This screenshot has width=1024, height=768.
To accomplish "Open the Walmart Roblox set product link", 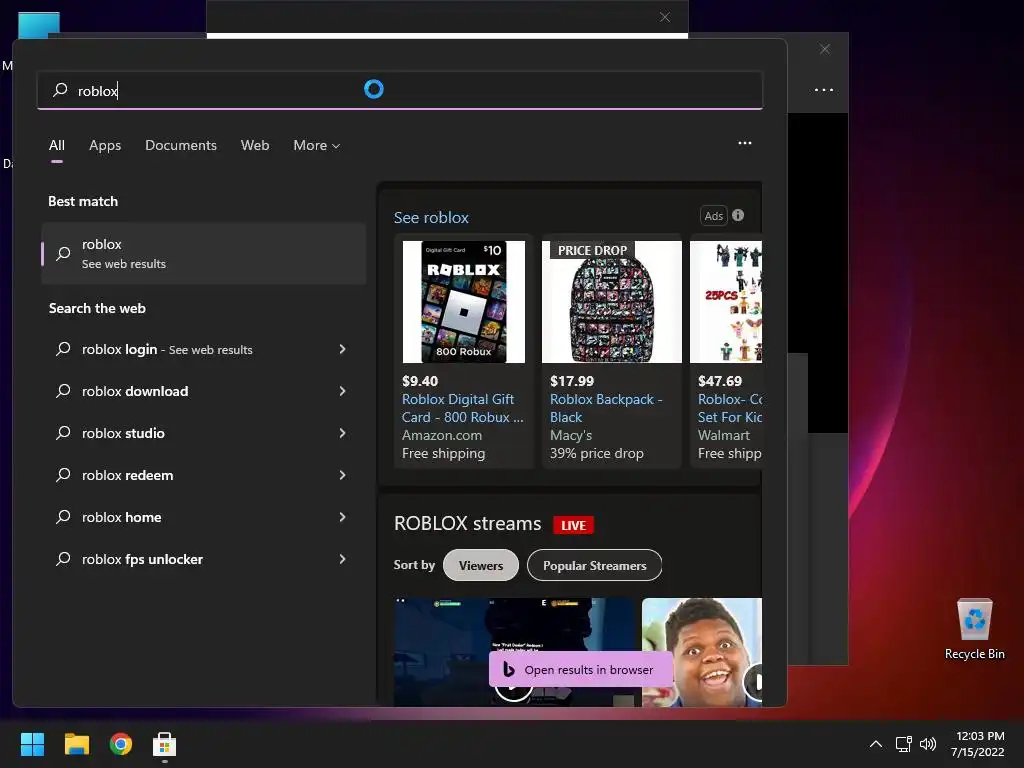I will point(729,408).
